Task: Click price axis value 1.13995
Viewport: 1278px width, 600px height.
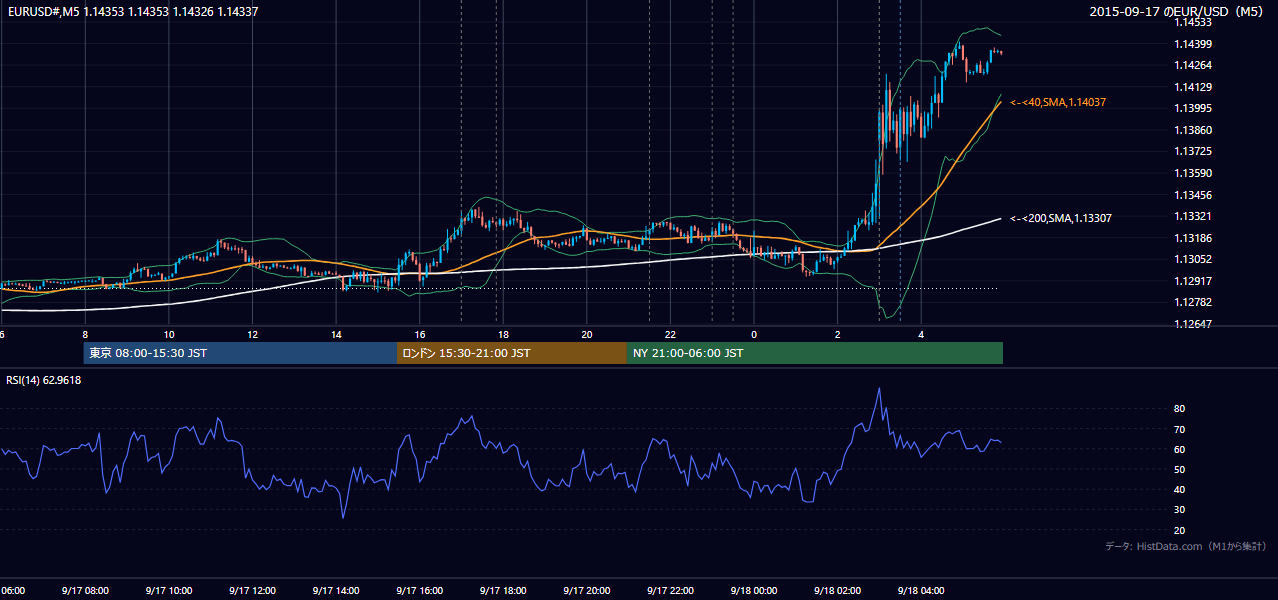Action: click(x=1194, y=109)
